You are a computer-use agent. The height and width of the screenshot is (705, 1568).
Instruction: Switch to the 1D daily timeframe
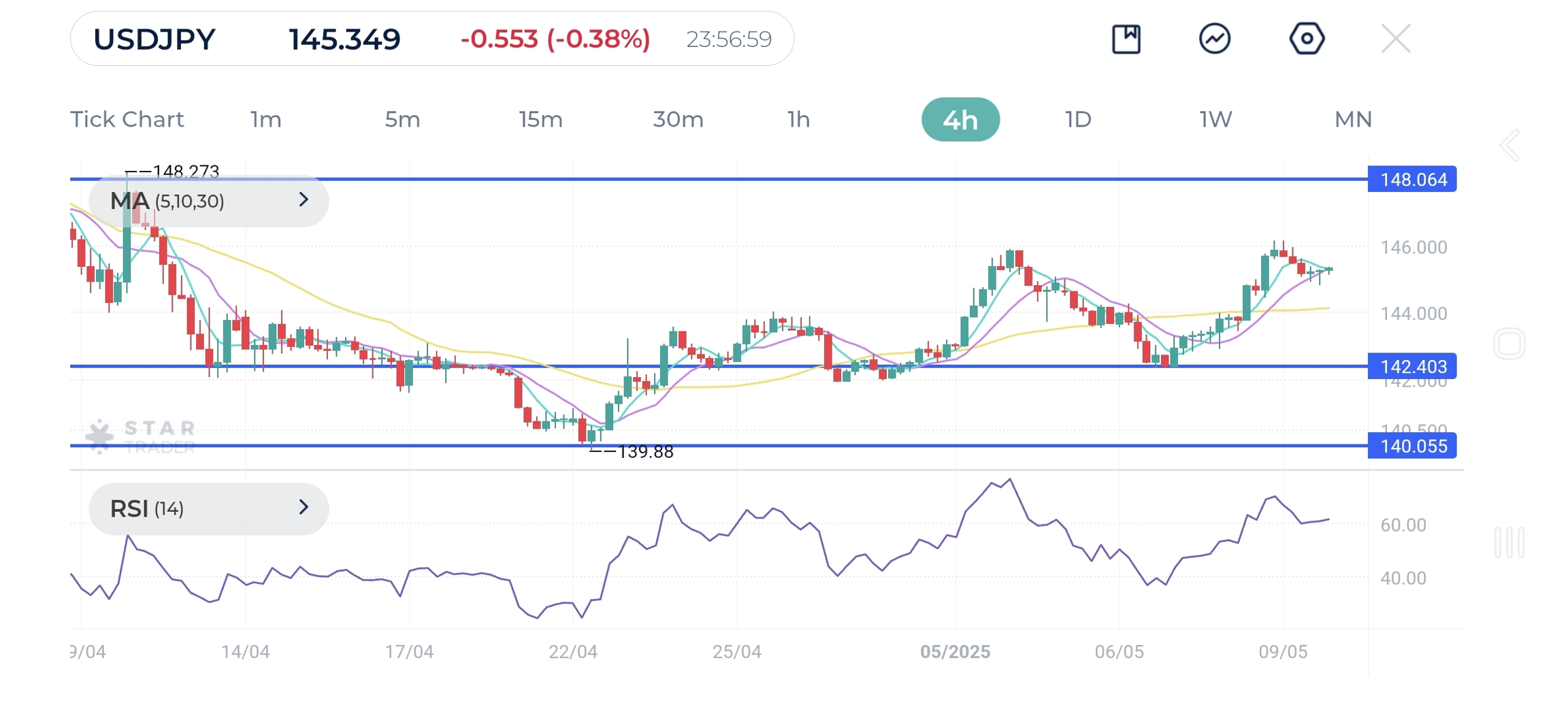[x=1078, y=120]
